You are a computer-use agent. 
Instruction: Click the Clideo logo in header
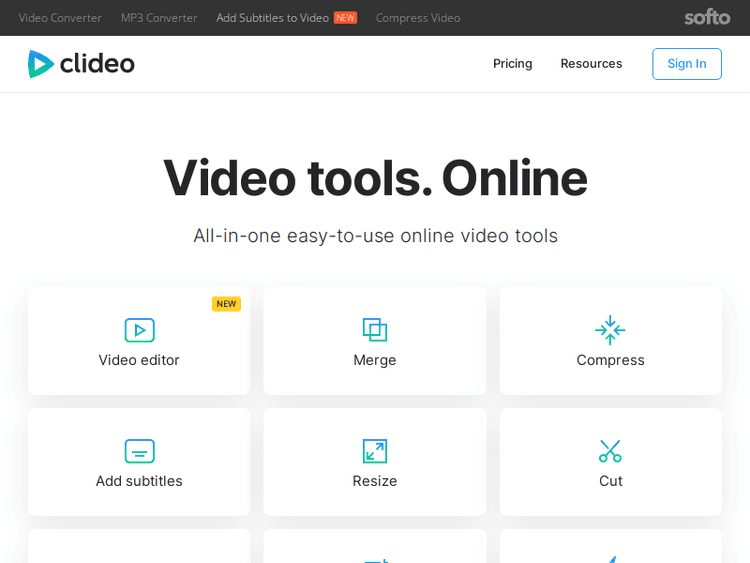pos(81,64)
